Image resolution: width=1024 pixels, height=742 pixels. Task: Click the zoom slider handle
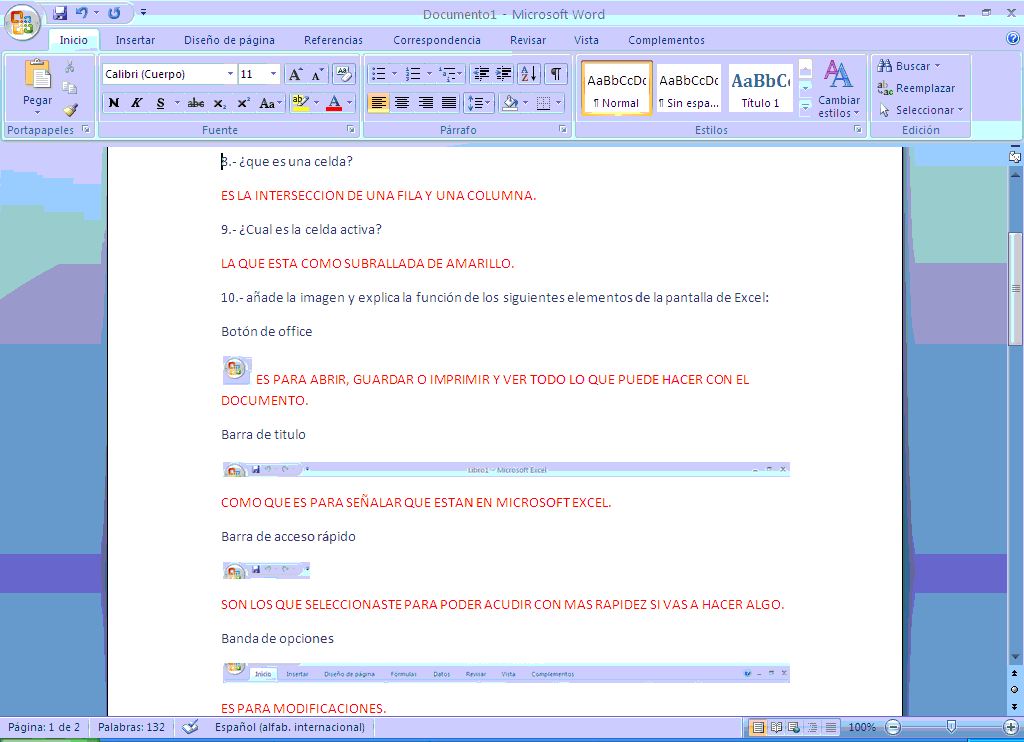[952, 727]
